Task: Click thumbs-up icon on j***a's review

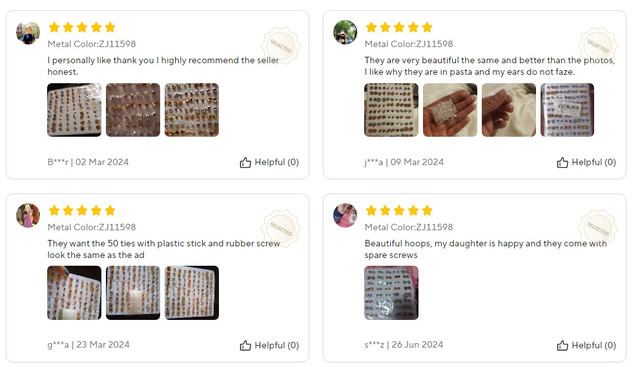Action: pos(562,162)
